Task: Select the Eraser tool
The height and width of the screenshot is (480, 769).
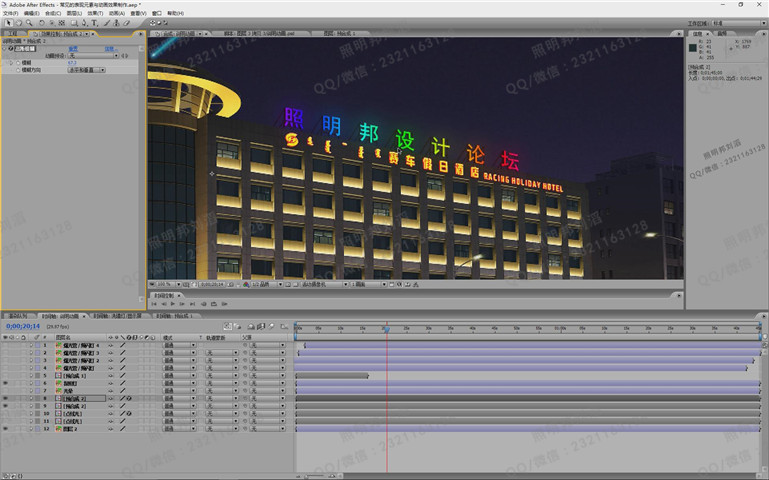Action: (x=126, y=23)
